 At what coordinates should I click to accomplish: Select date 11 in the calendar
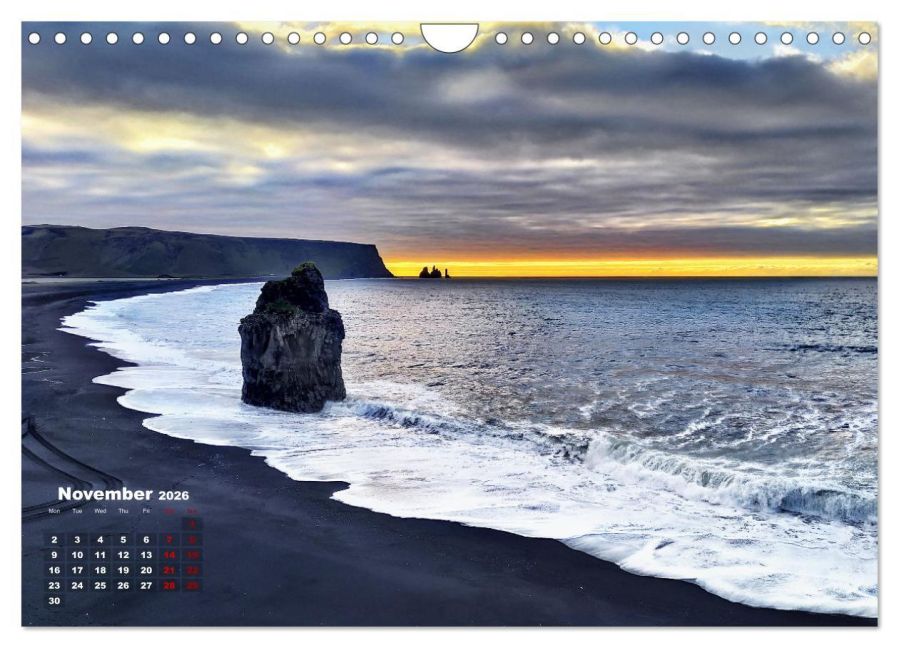[100, 555]
